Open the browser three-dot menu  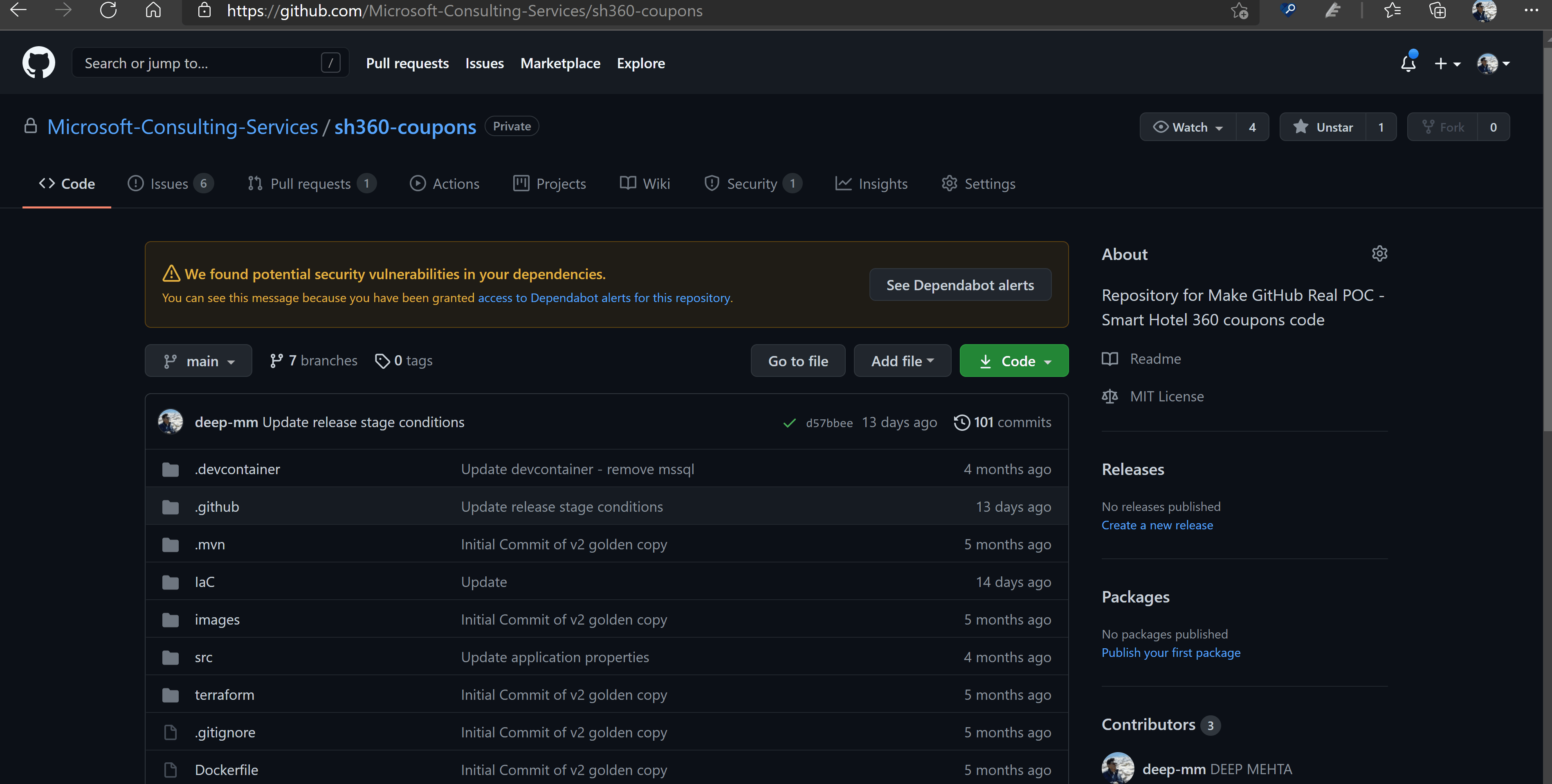click(x=1531, y=10)
